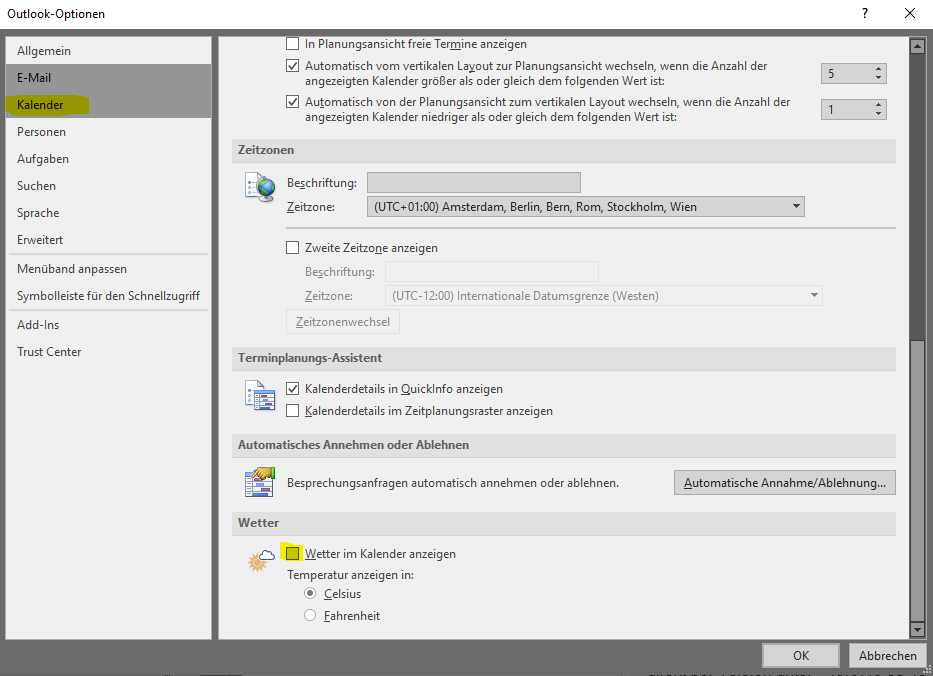Uncheck Kalenderdetails in QuickInfo anzeigen
This screenshot has height=676, width=933.
coord(293,389)
